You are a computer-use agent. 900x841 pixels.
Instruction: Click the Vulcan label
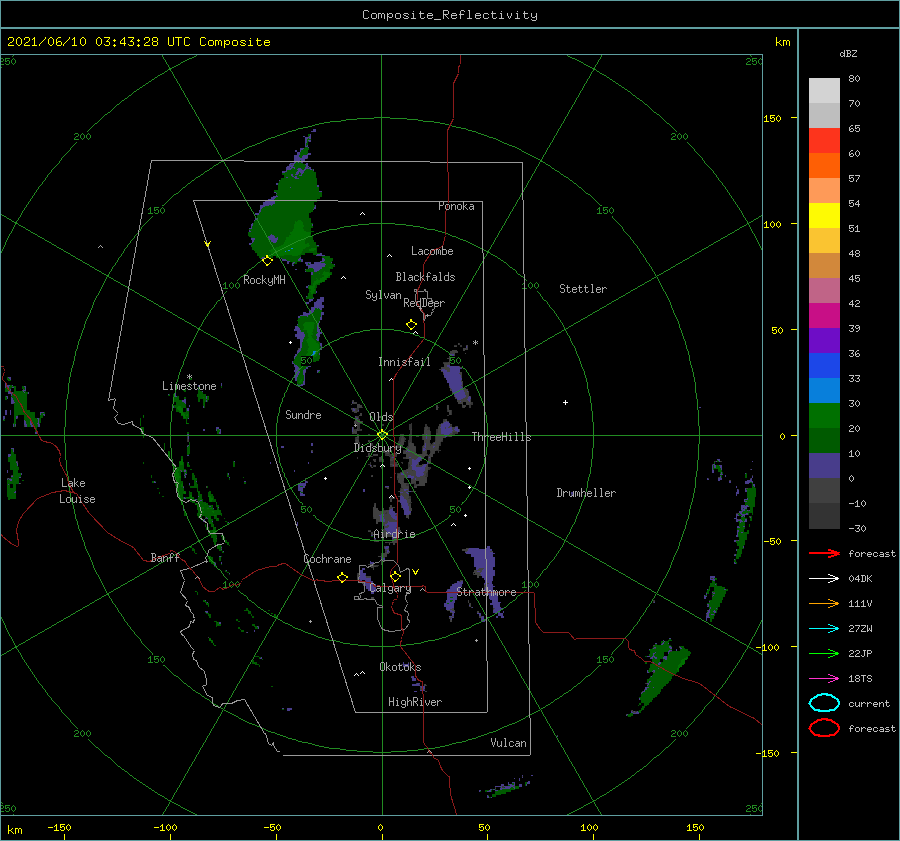508,743
